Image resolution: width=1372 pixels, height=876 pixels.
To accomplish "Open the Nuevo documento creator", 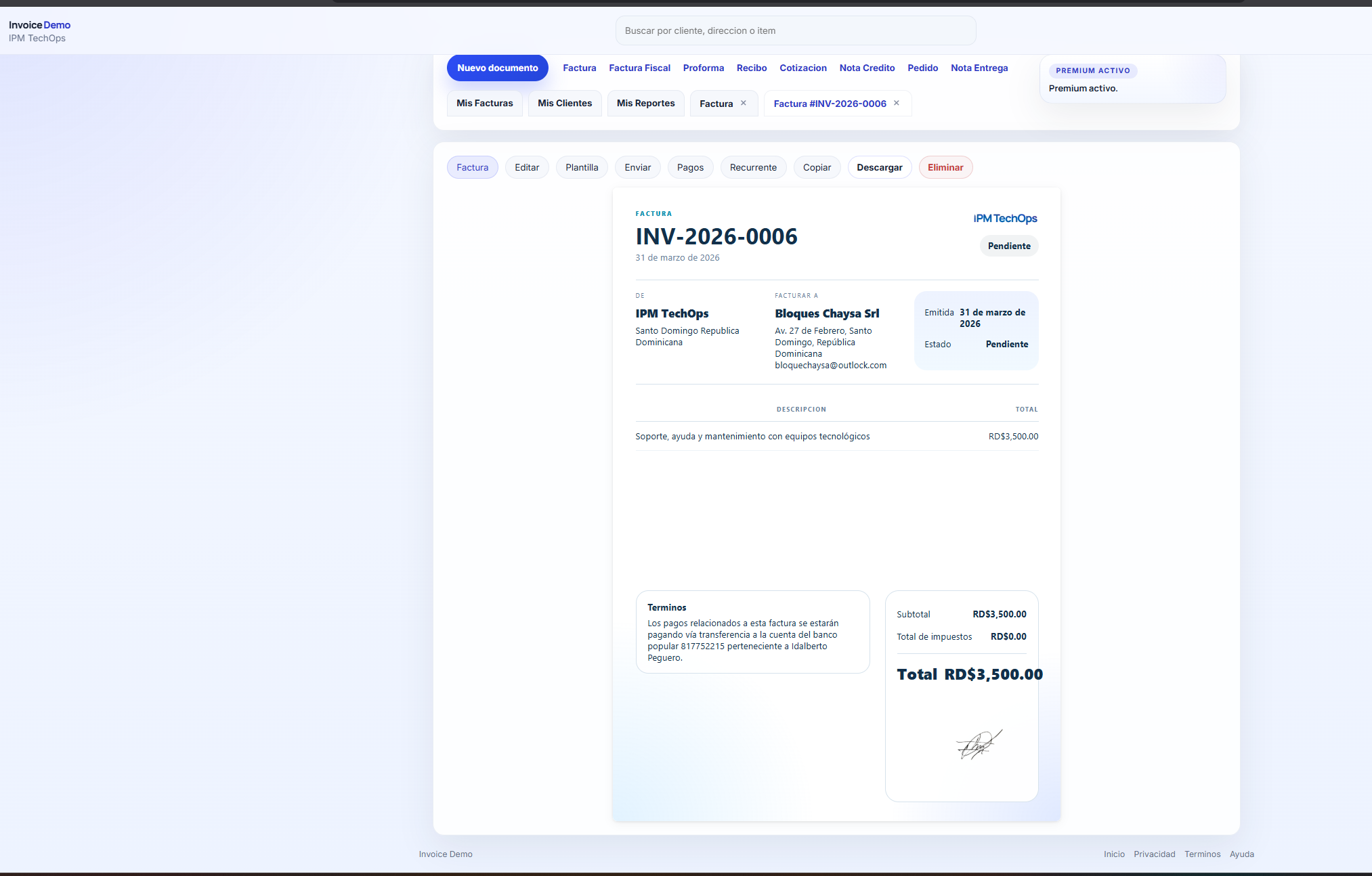I will pyautogui.click(x=497, y=68).
